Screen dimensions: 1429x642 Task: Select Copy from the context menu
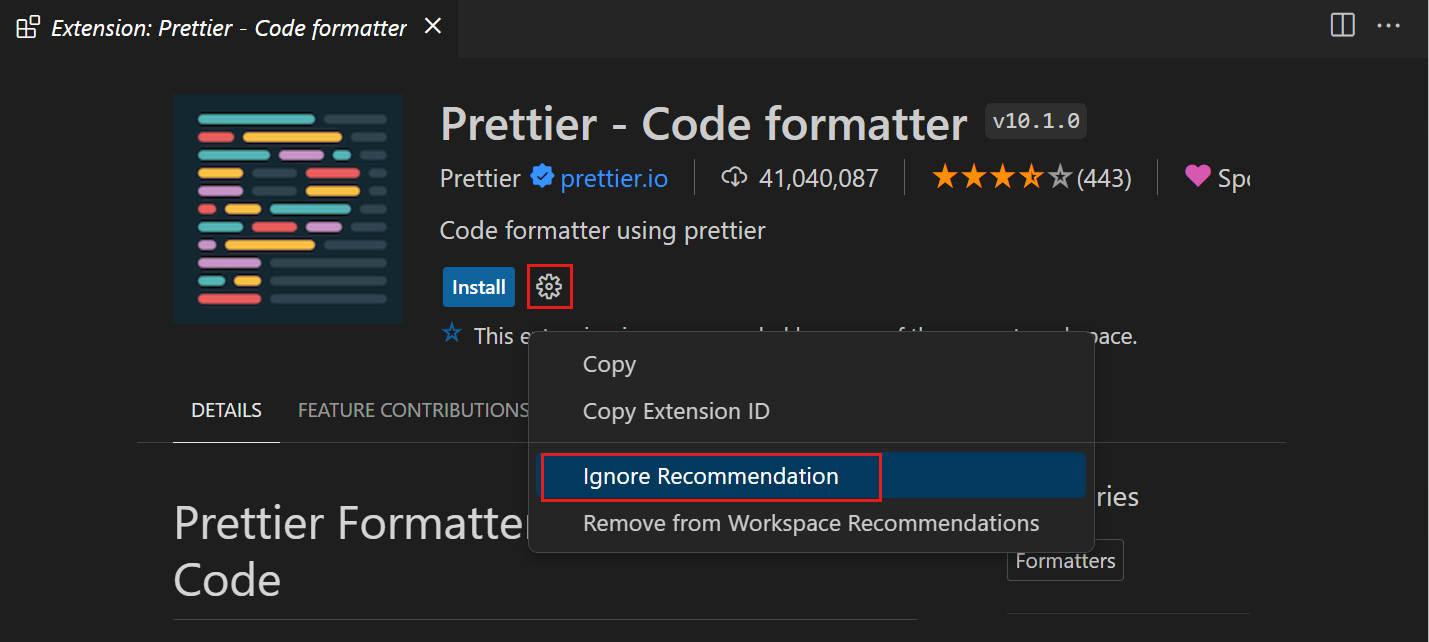(x=609, y=364)
